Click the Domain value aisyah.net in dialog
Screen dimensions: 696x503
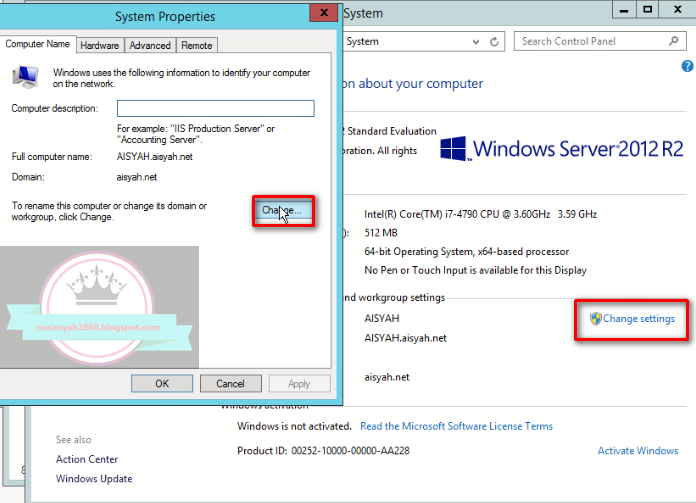pyautogui.click(x=137, y=177)
